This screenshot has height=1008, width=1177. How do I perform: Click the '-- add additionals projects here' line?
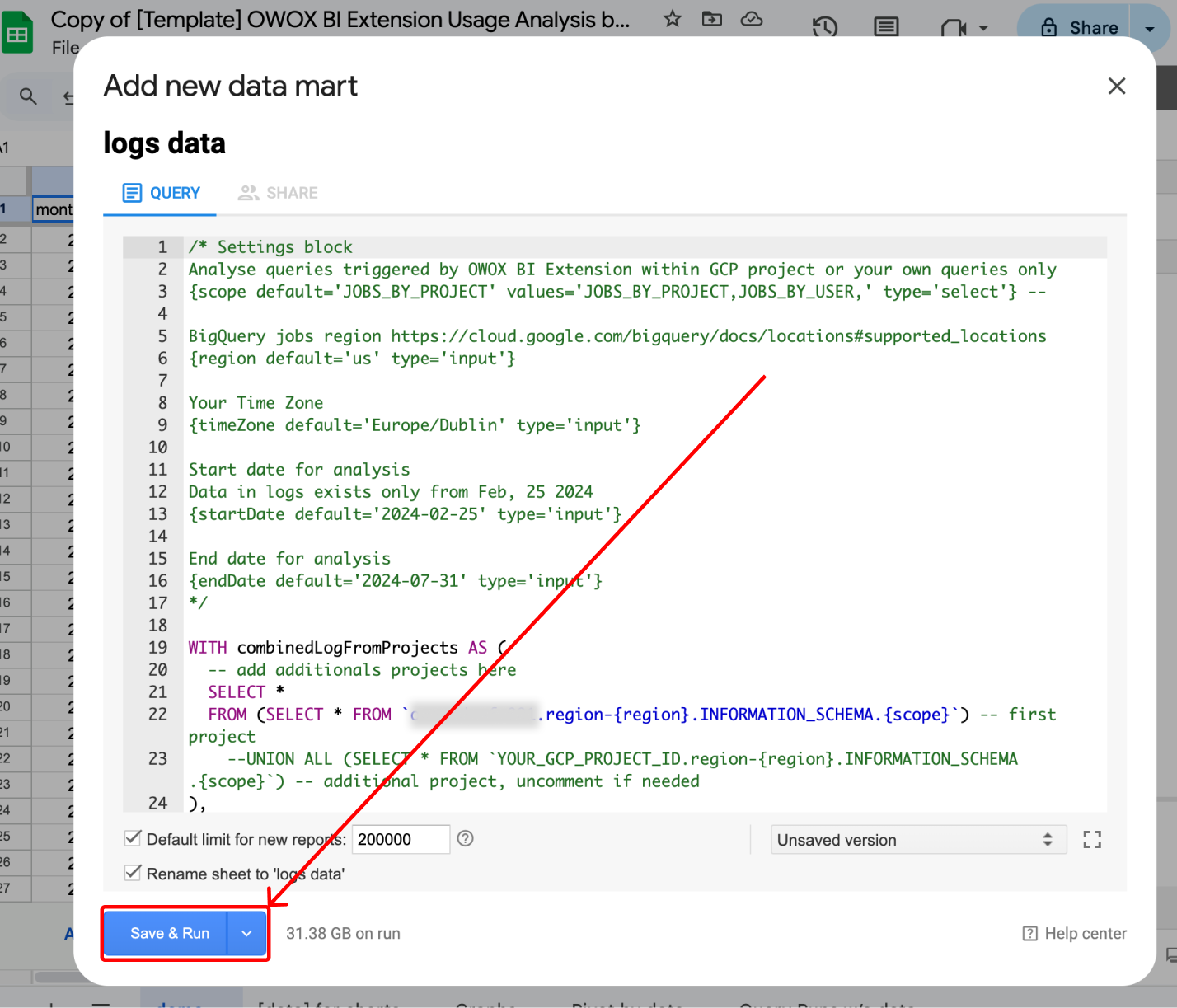click(x=362, y=669)
